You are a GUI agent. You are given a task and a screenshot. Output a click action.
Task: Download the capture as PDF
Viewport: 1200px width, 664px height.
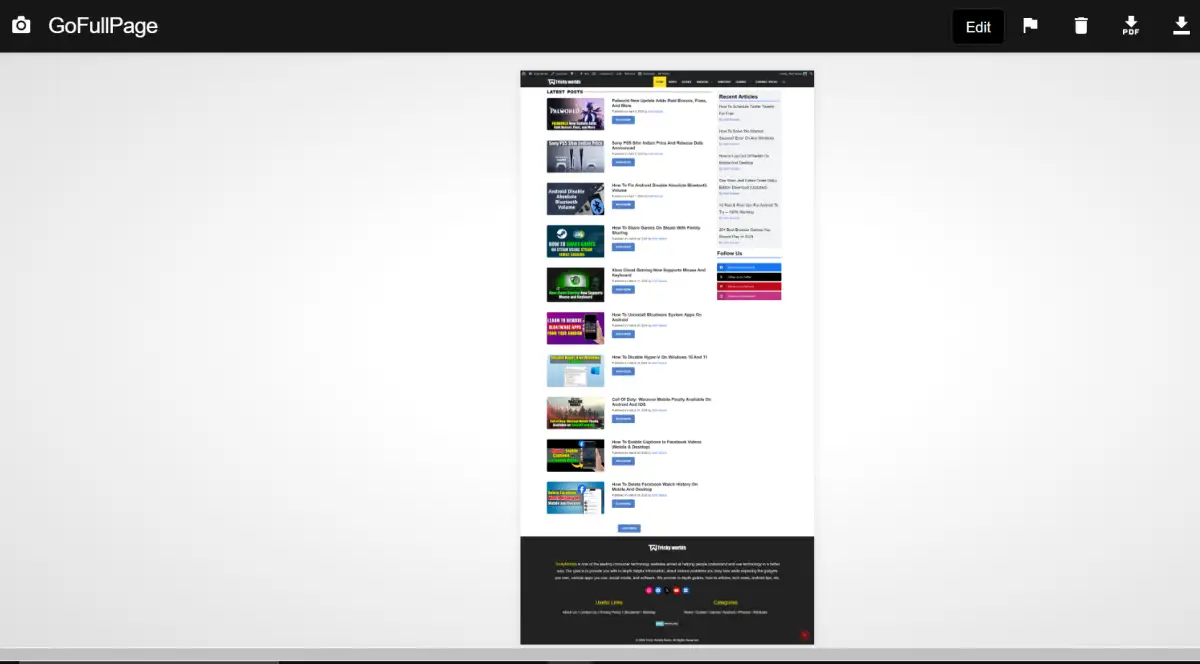pos(1131,25)
